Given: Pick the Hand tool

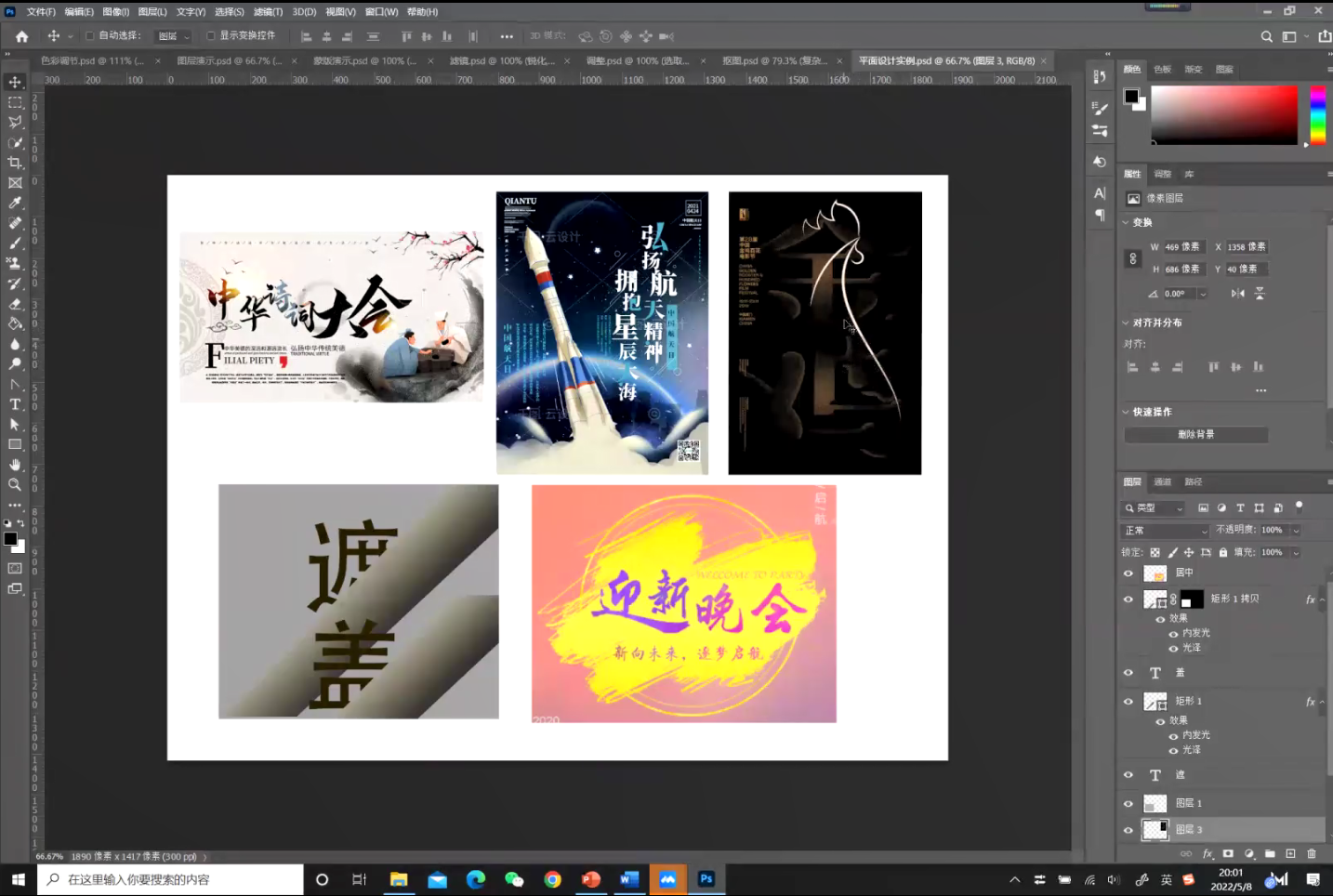Looking at the screenshot, I should (x=15, y=465).
